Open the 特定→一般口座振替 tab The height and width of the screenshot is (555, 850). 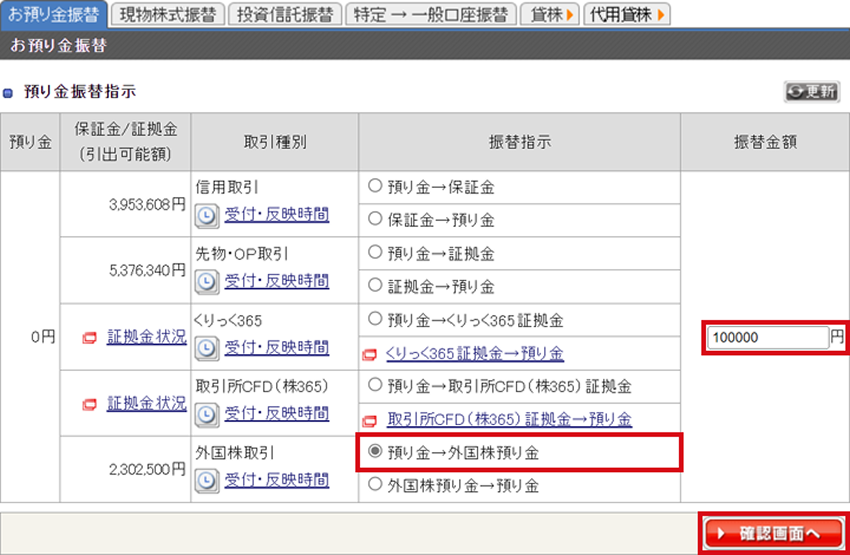click(x=429, y=15)
